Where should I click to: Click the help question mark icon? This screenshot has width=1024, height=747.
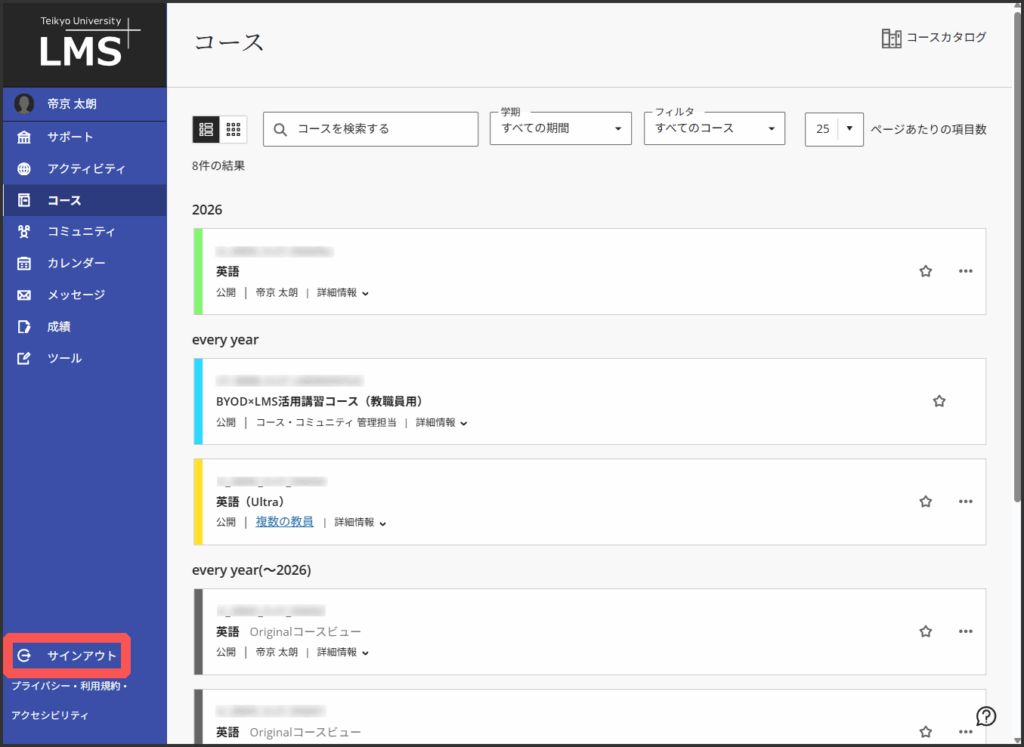click(x=985, y=715)
